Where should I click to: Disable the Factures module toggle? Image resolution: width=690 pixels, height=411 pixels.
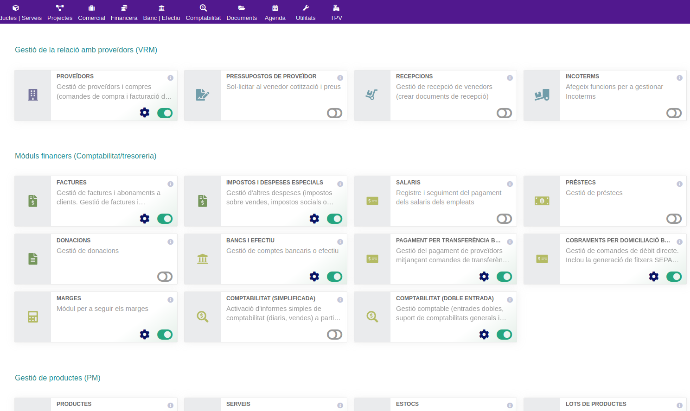click(x=165, y=219)
